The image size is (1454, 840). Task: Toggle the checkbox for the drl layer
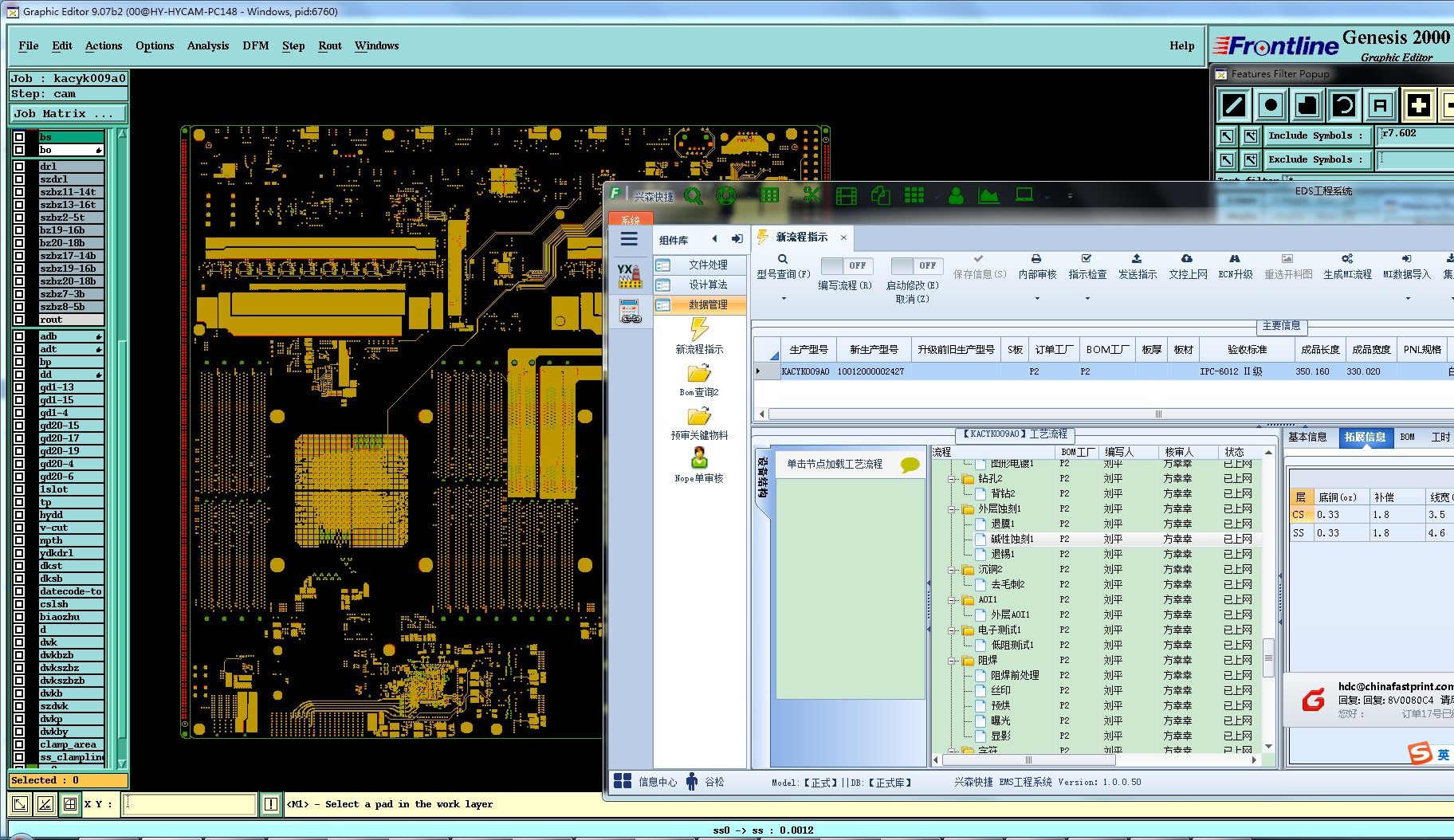pos(19,167)
